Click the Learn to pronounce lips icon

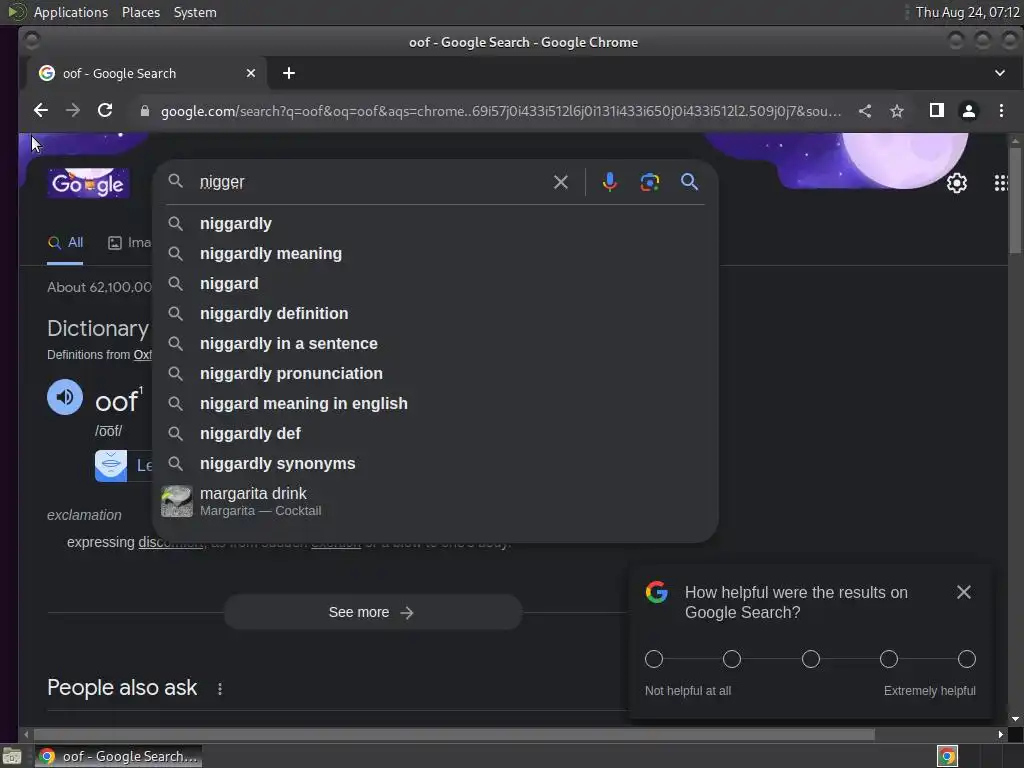point(111,466)
